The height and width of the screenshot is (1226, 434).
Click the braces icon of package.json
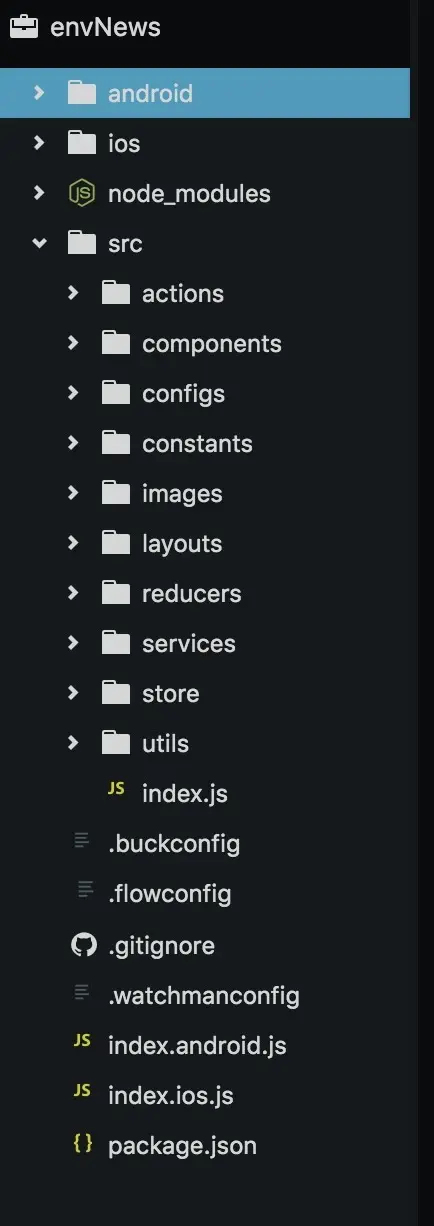83,1143
